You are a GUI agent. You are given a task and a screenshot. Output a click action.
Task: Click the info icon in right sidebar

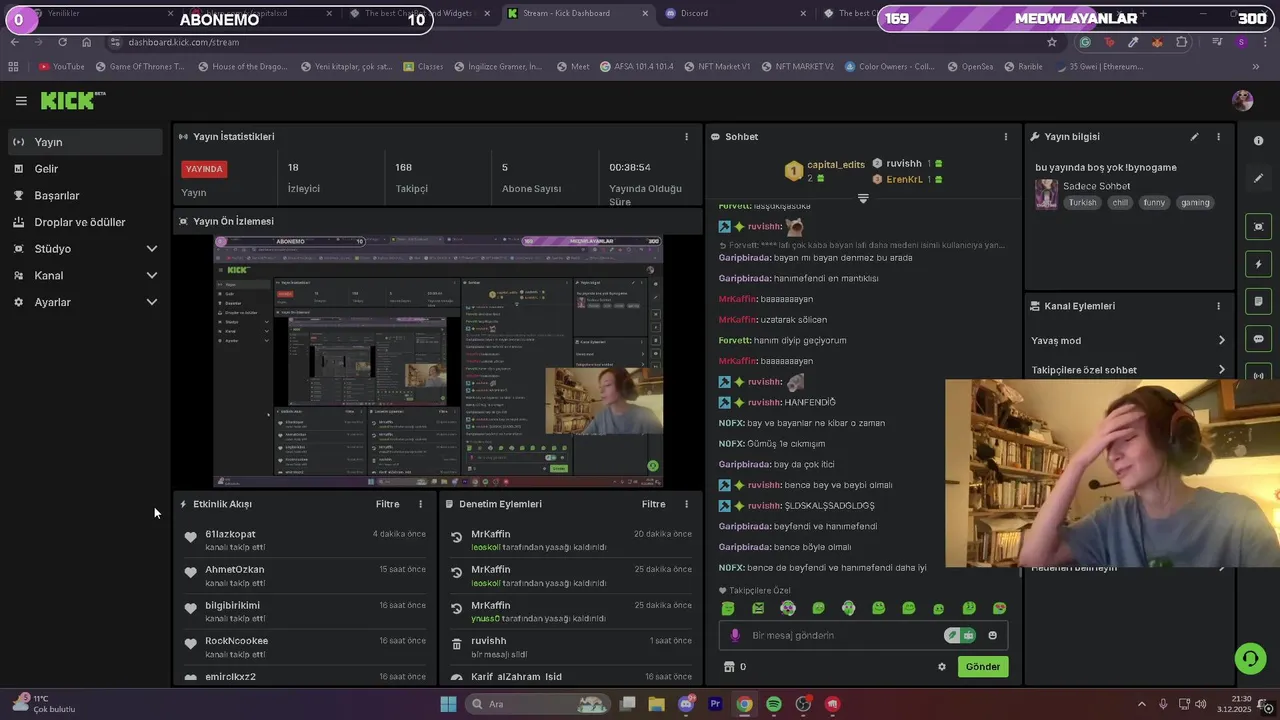(x=1259, y=141)
